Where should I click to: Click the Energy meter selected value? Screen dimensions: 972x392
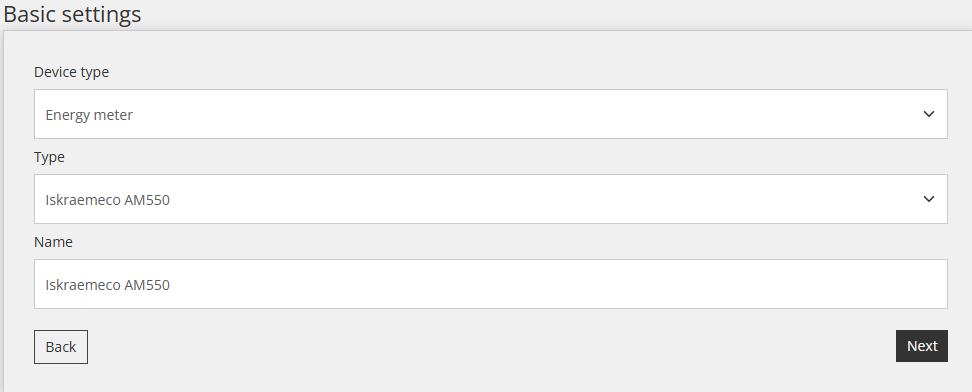tap(89, 115)
